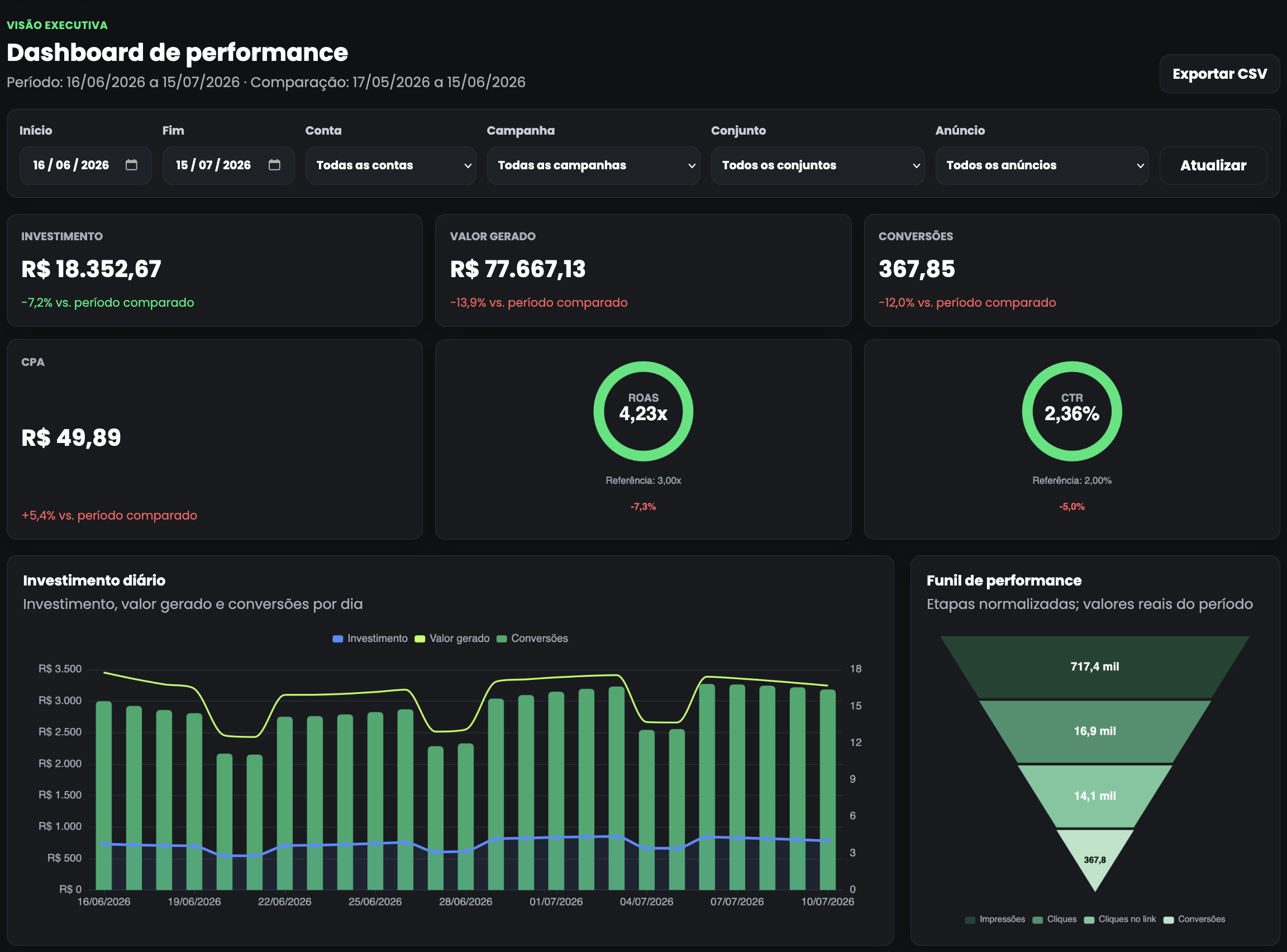Click the Investimento value R$ 18.352,67
1287x952 pixels.
(91, 269)
